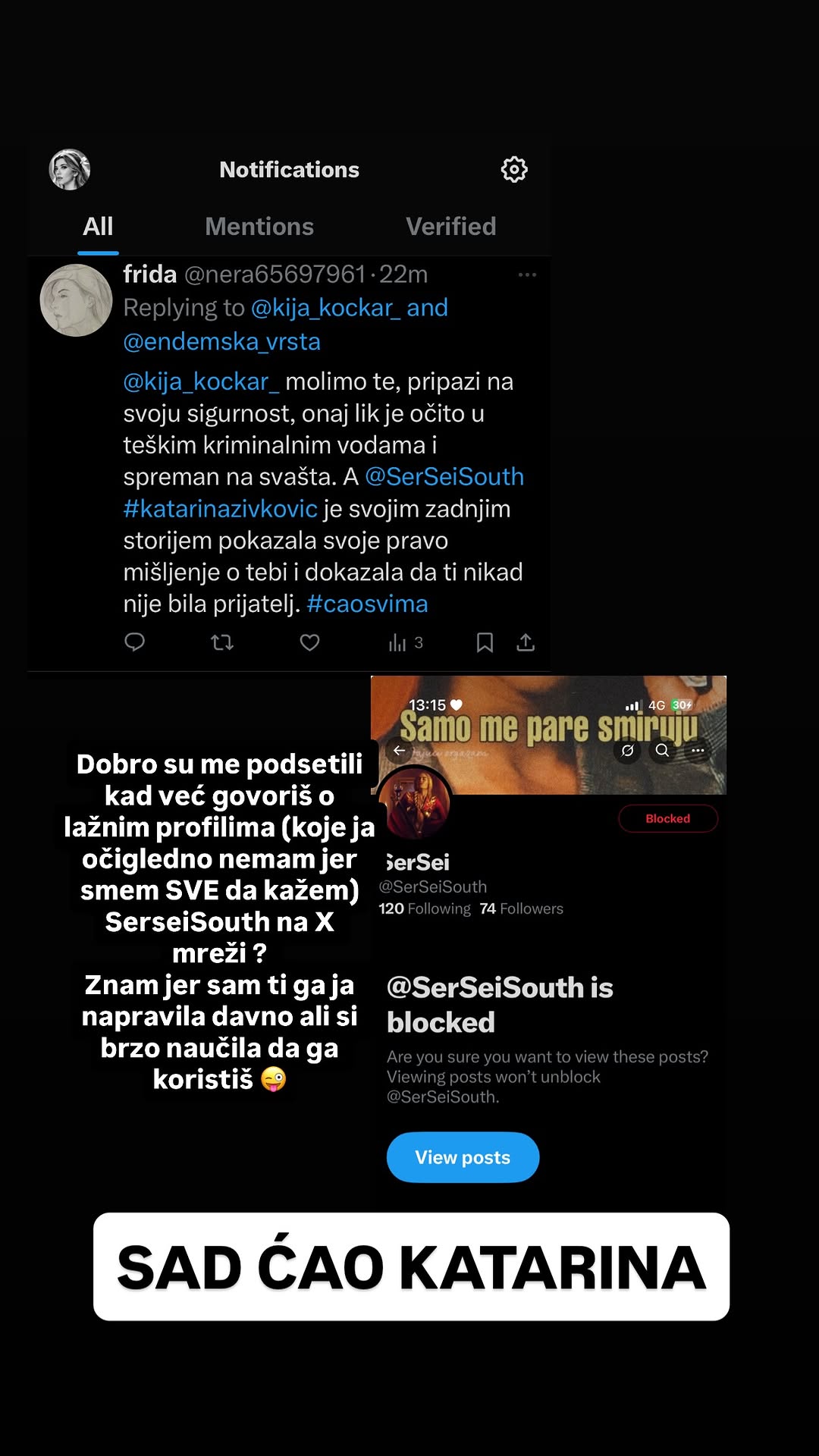The image size is (819, 1456).
Task: Toggle the red Blocked button
Action: pyautogui.click(x=668, y=818)
